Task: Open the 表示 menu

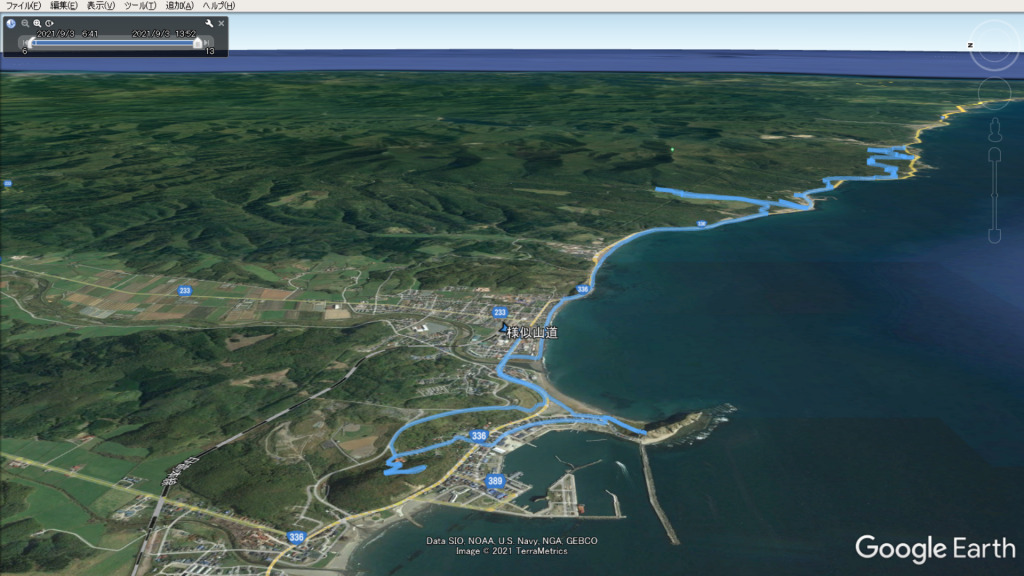Action: (x=101, y=6)
